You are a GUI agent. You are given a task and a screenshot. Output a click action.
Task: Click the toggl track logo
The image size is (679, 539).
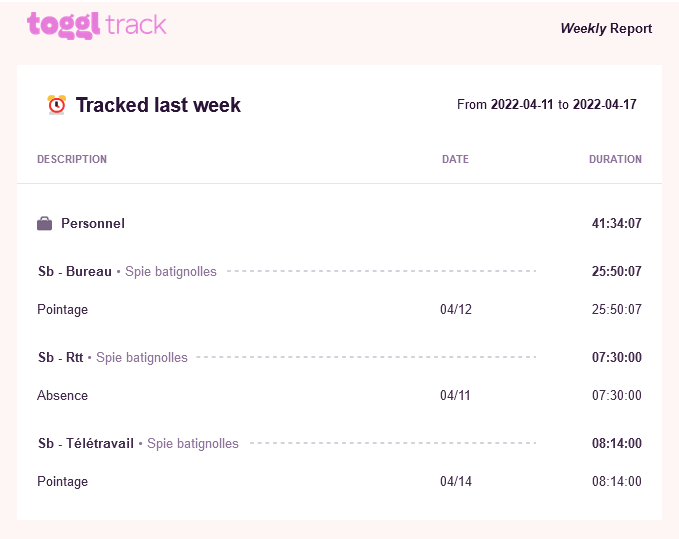[x=97, y=25]
